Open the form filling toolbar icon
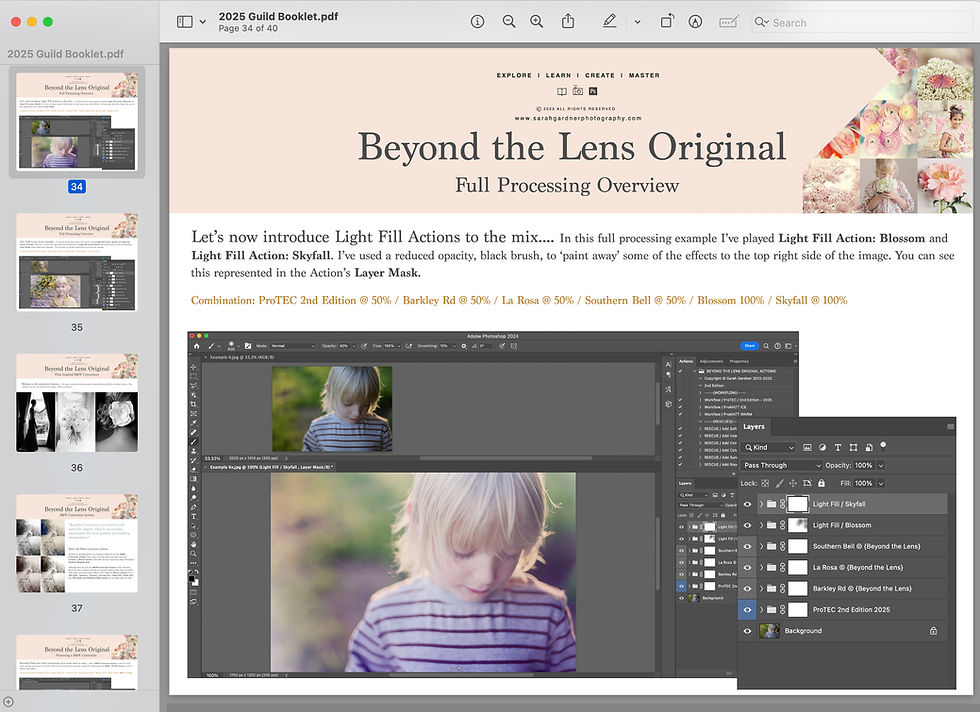Screen dimensions: 980x712 click(x=728, y=22)
